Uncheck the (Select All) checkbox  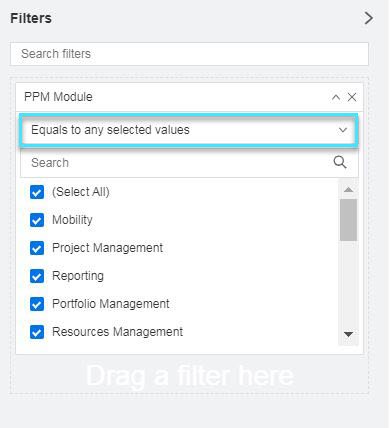pos(37,192)
